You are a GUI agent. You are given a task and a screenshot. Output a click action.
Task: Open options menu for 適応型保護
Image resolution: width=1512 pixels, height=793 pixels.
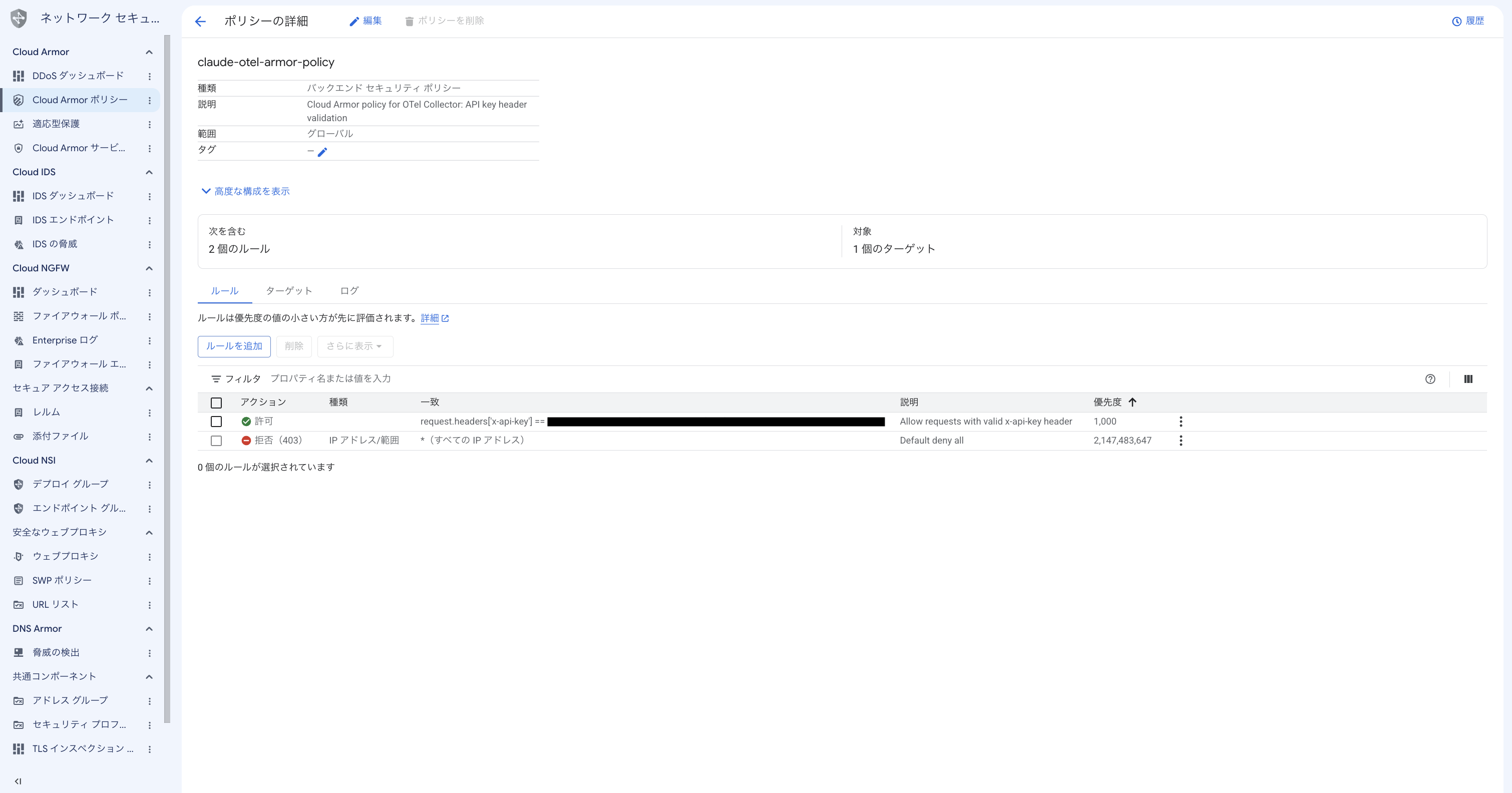coord(150,125)
